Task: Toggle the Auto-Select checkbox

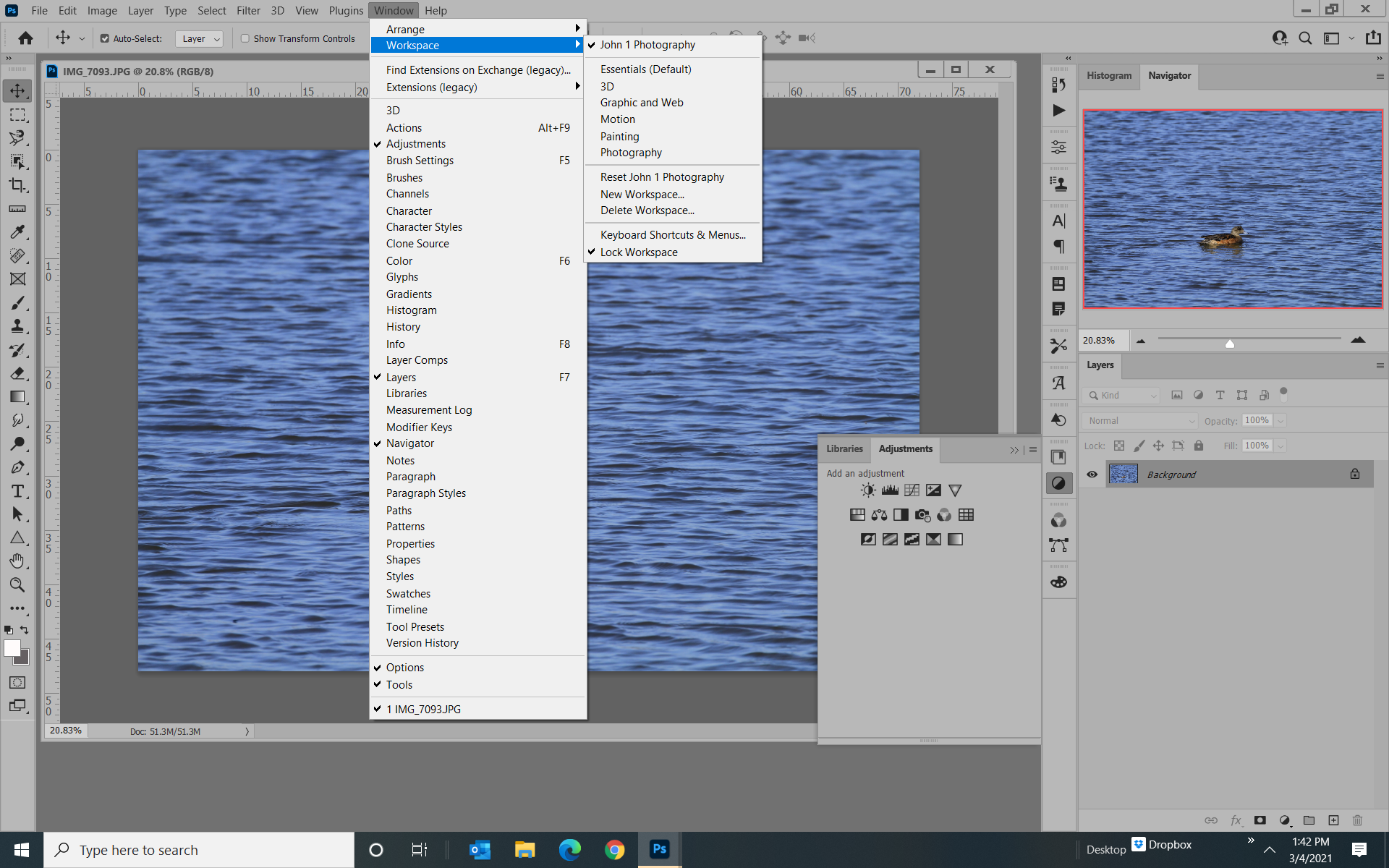Action: click(x=104, y=38)
